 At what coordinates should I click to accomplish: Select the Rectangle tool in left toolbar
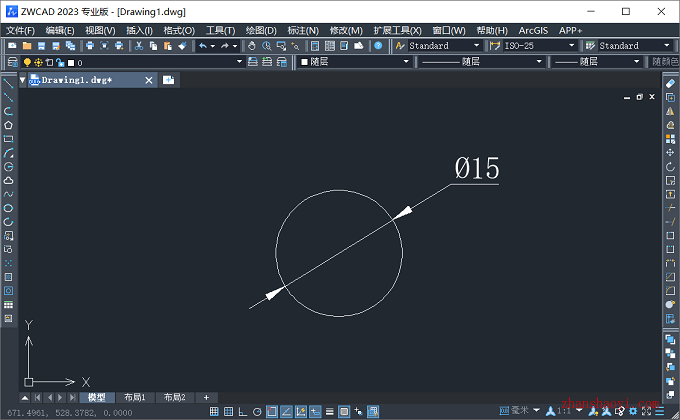click(8, 139)
